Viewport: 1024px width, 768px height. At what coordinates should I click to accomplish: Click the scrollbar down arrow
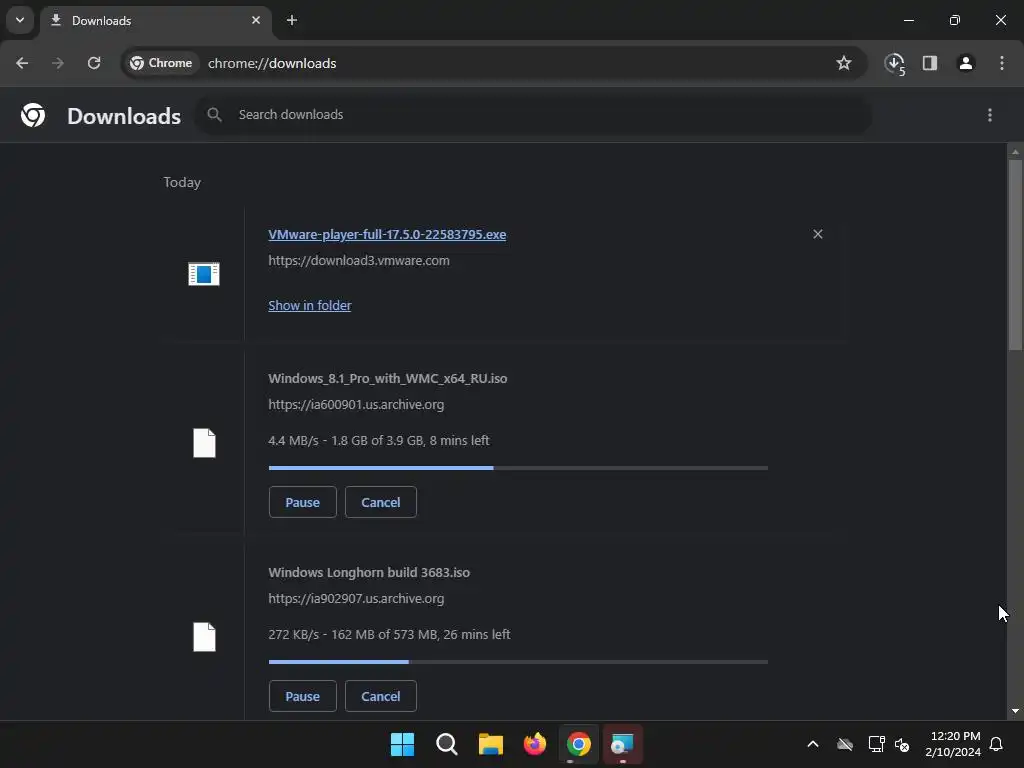tap(1015, 711)
